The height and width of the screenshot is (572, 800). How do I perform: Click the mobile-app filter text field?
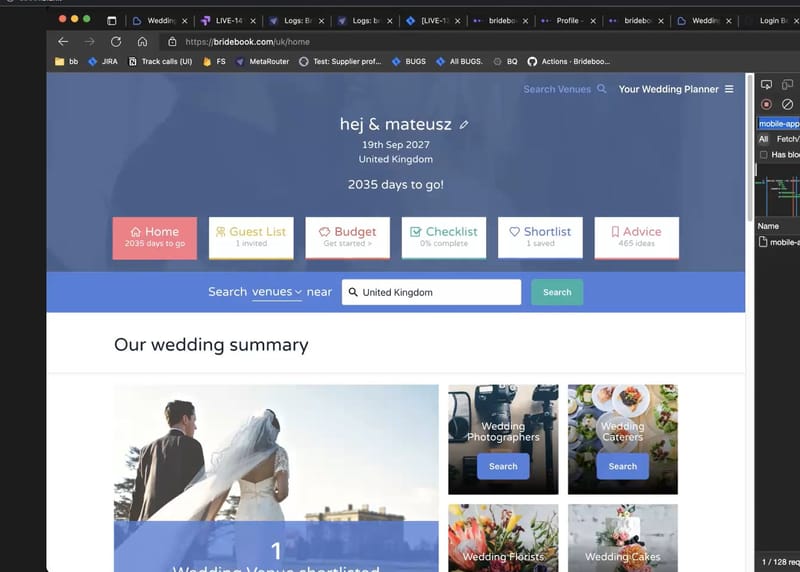pos(779,123)
